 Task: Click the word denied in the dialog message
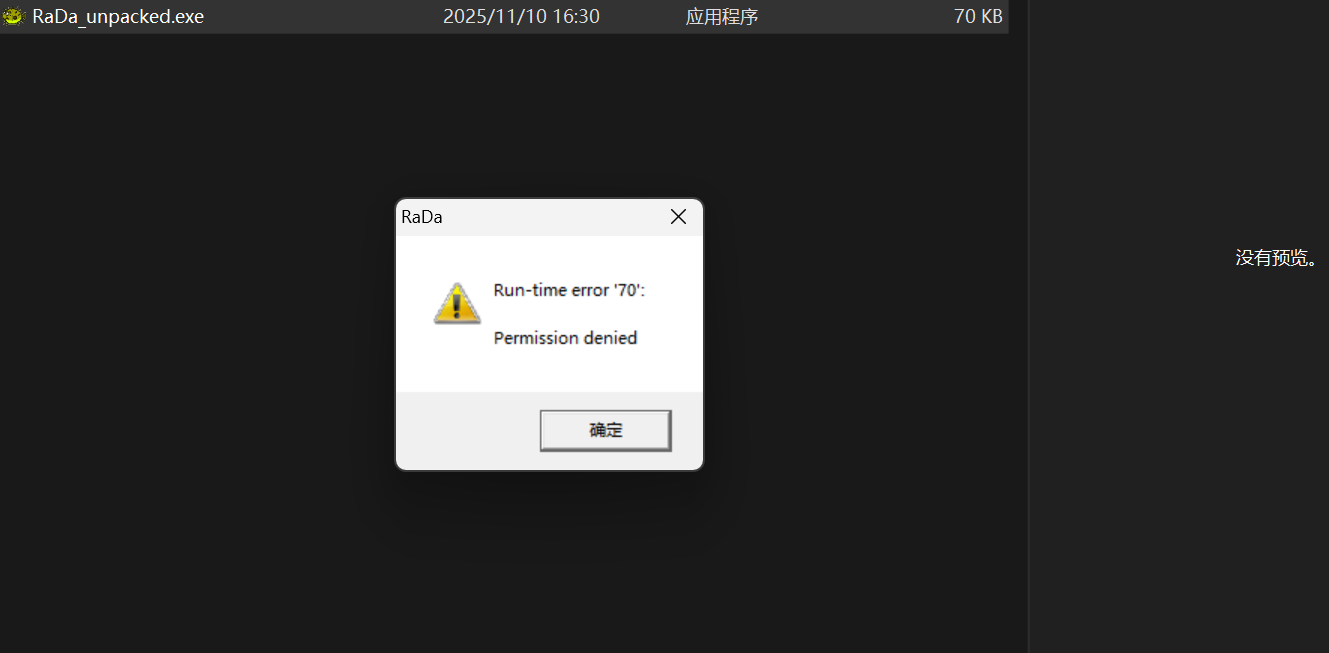click(611, 338)
